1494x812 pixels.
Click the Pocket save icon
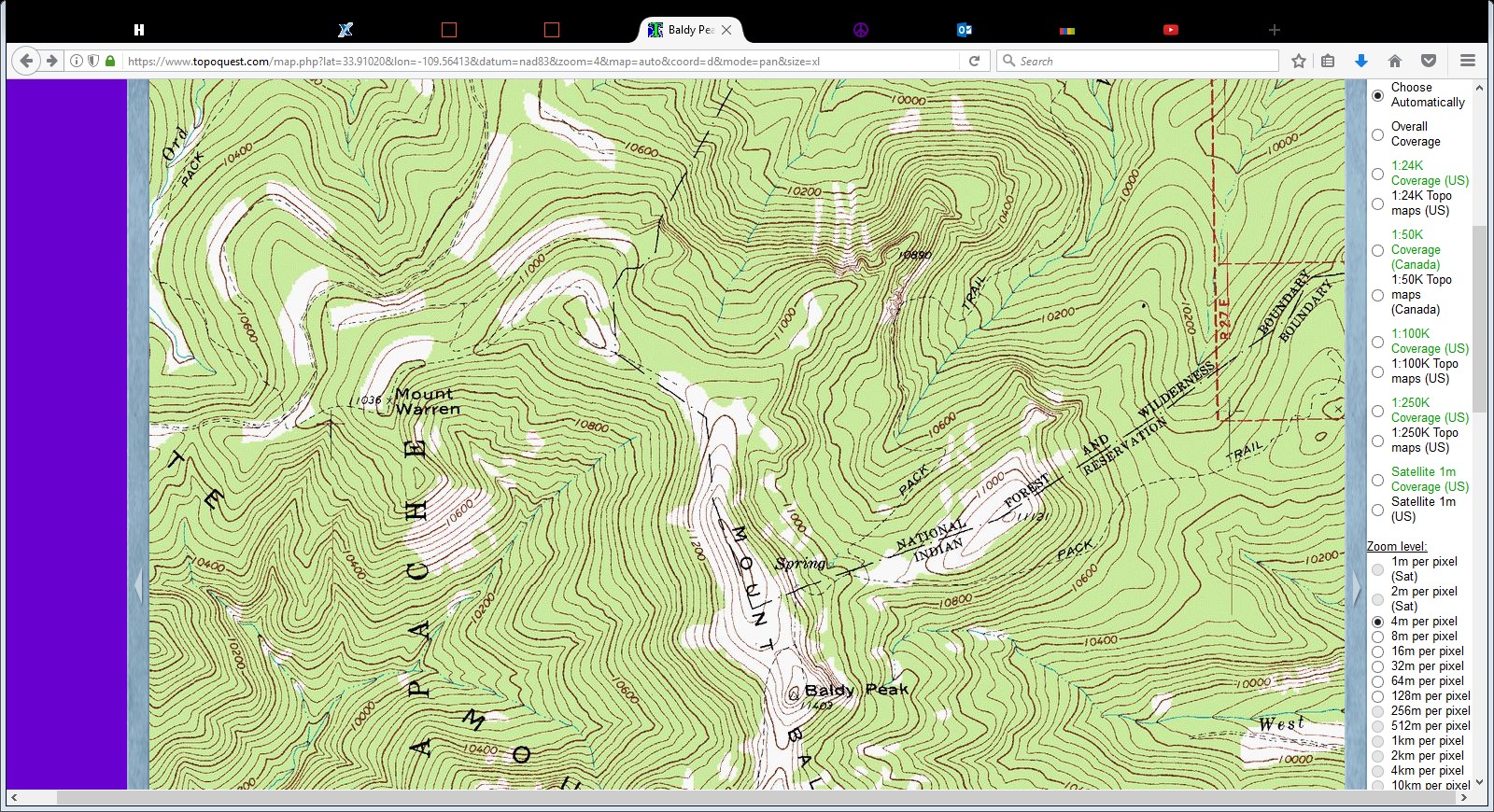[x=1428, y=61]
